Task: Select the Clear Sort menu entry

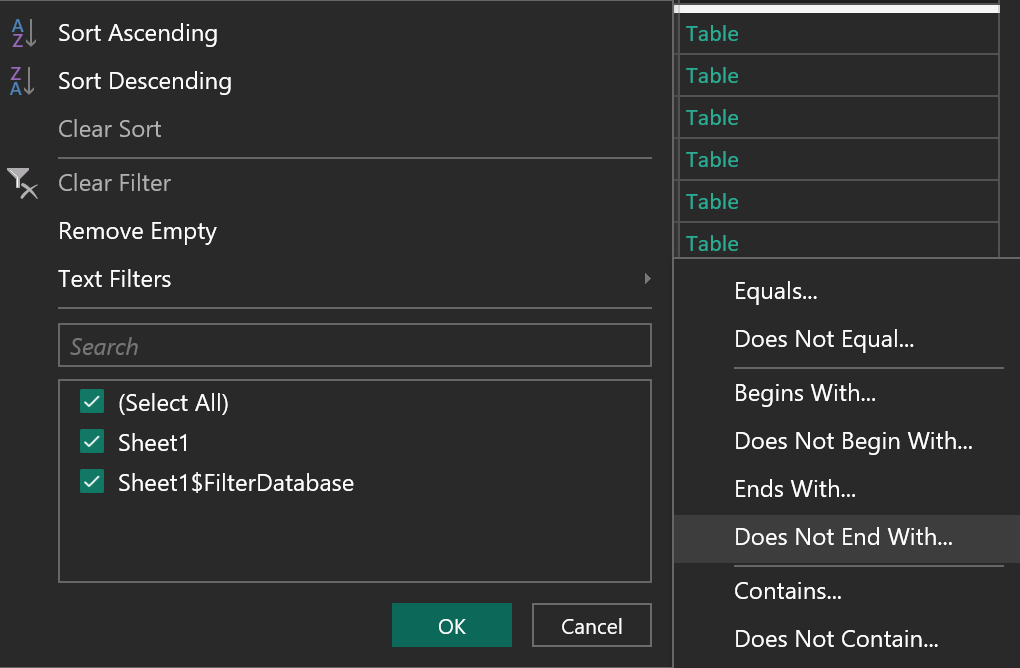Action: pos(110,129)
